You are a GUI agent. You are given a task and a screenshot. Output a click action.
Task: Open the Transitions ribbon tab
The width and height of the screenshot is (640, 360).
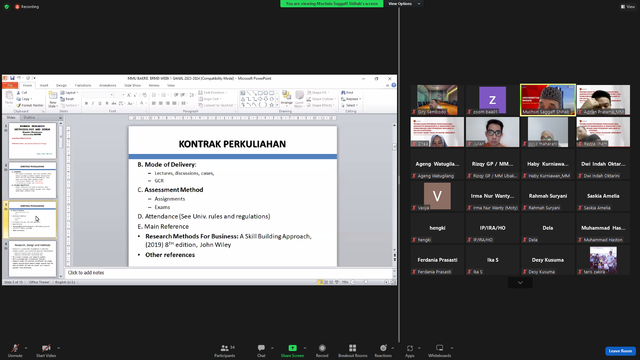tap(83, 85)
